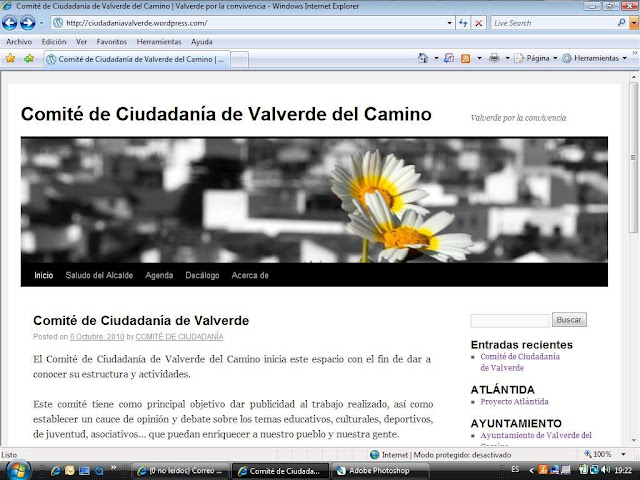
Task: Go to the Inicio nav item
Action: [44, 275]
